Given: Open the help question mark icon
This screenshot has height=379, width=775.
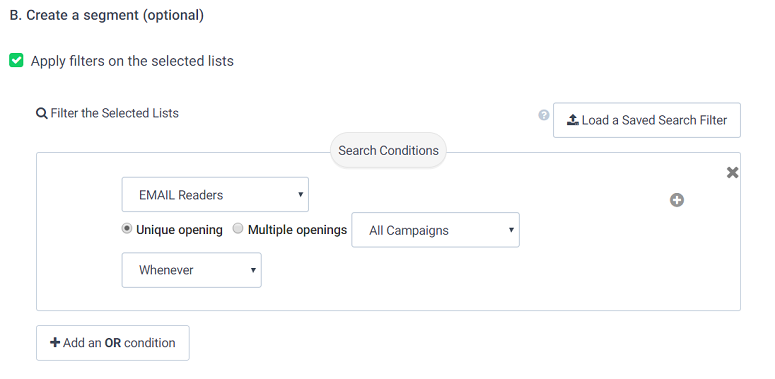Looking at the screenshot, I should coord(544,115).
